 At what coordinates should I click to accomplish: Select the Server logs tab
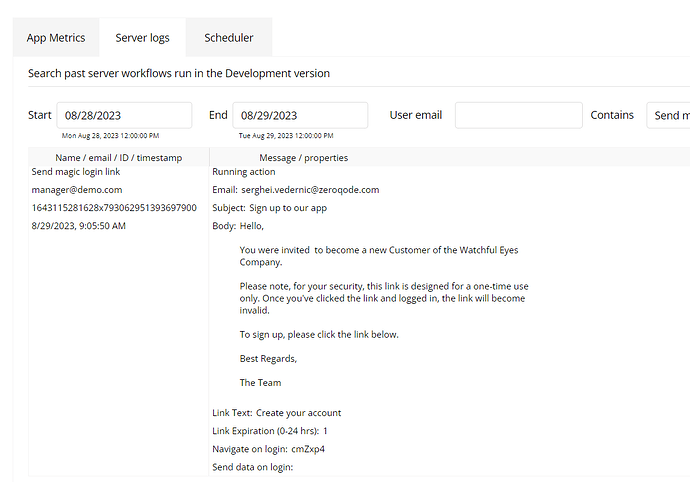(x=143, y=38)
